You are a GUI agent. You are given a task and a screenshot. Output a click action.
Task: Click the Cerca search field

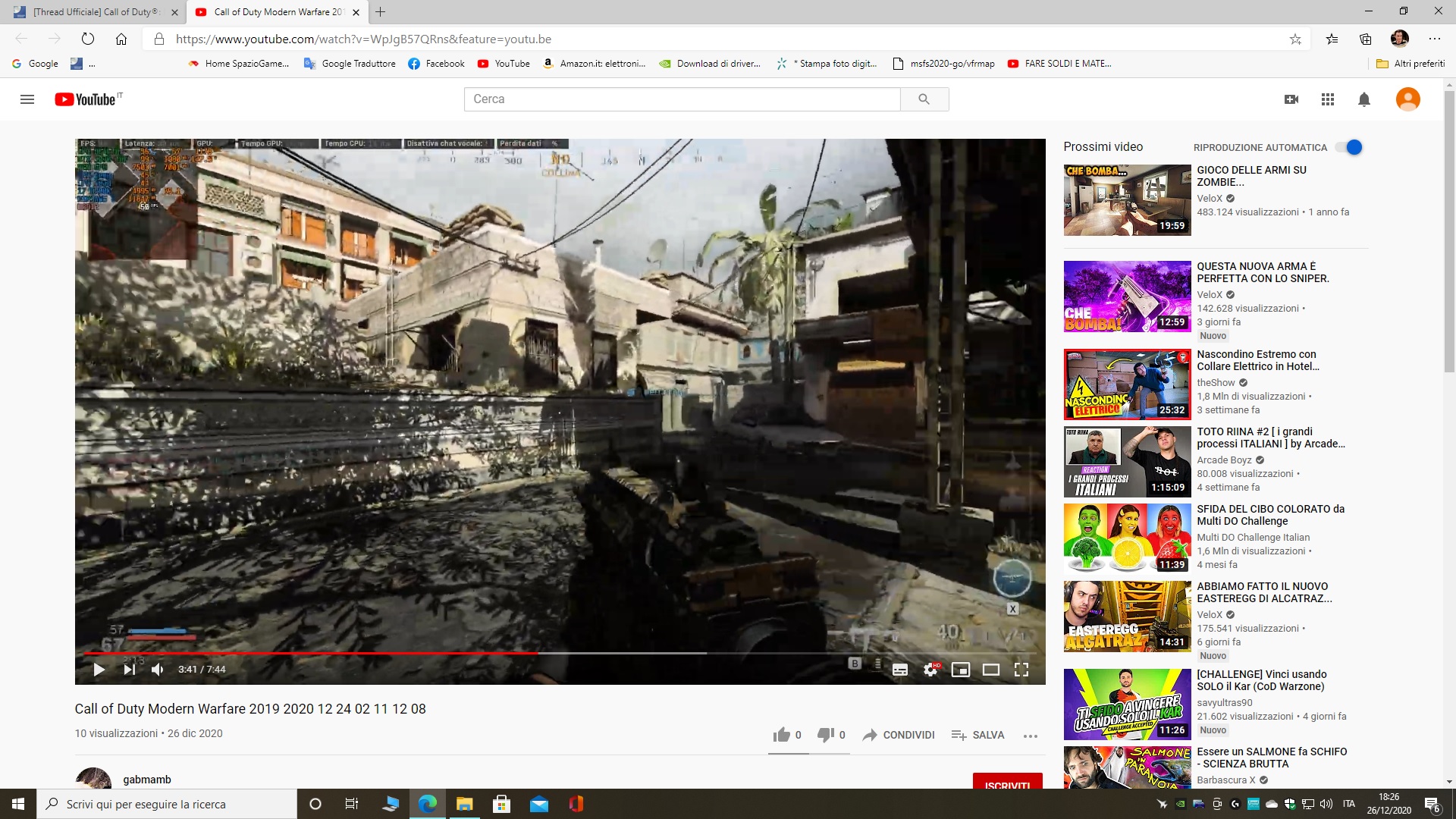click(x=681, y=99)
